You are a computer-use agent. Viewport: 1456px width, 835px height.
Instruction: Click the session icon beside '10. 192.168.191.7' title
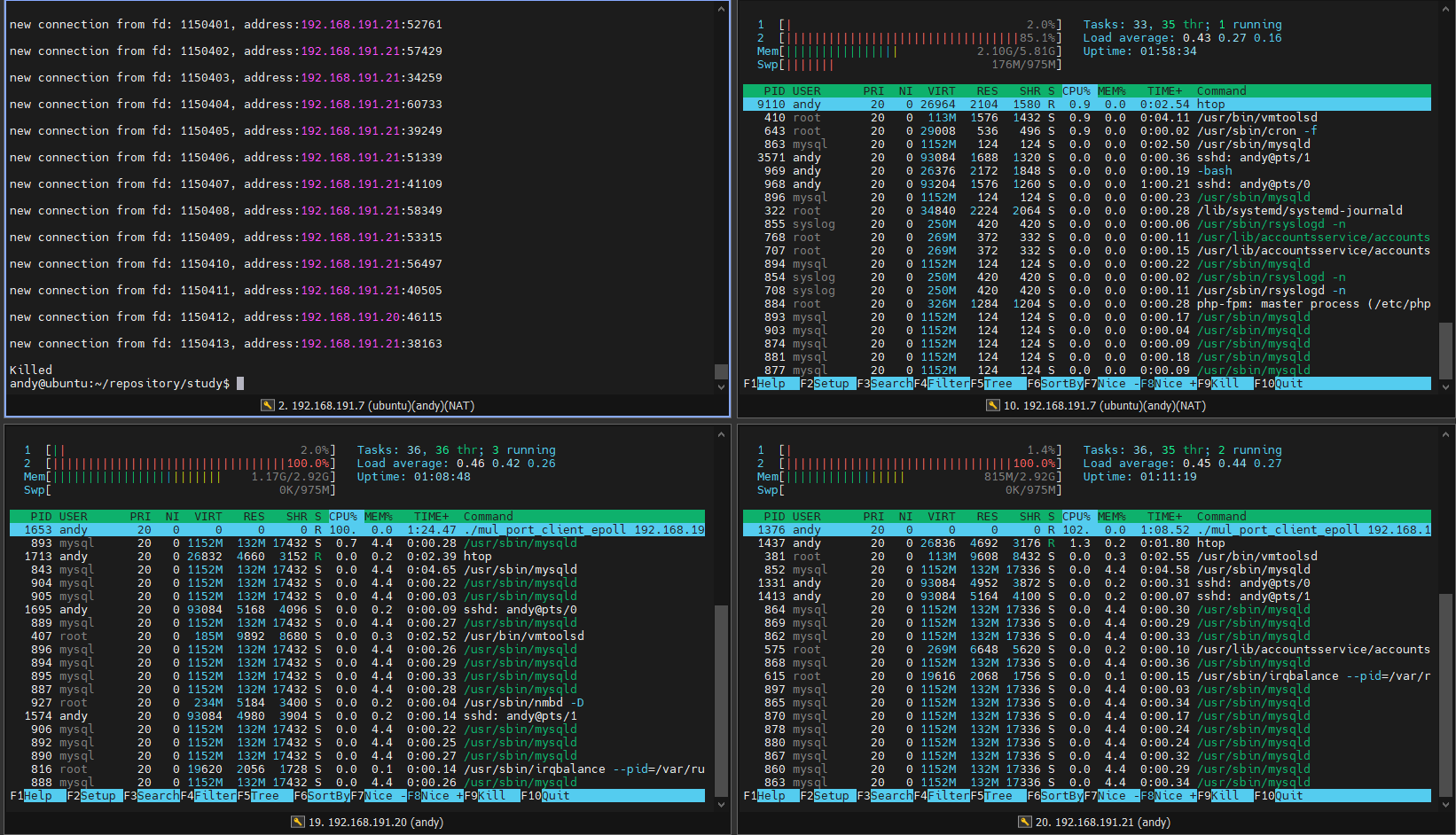pos(992,405)
